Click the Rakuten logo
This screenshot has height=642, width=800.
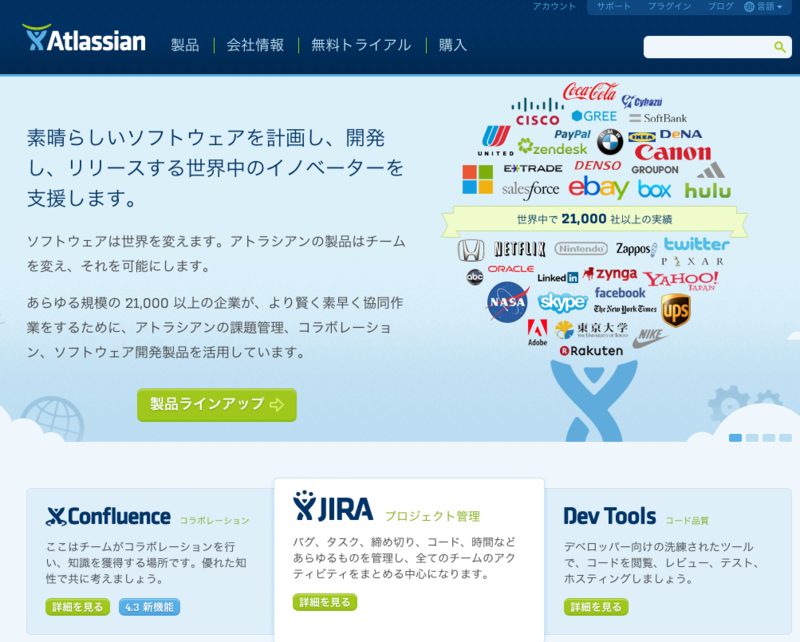pyautogui.click(x=591, y=351)
